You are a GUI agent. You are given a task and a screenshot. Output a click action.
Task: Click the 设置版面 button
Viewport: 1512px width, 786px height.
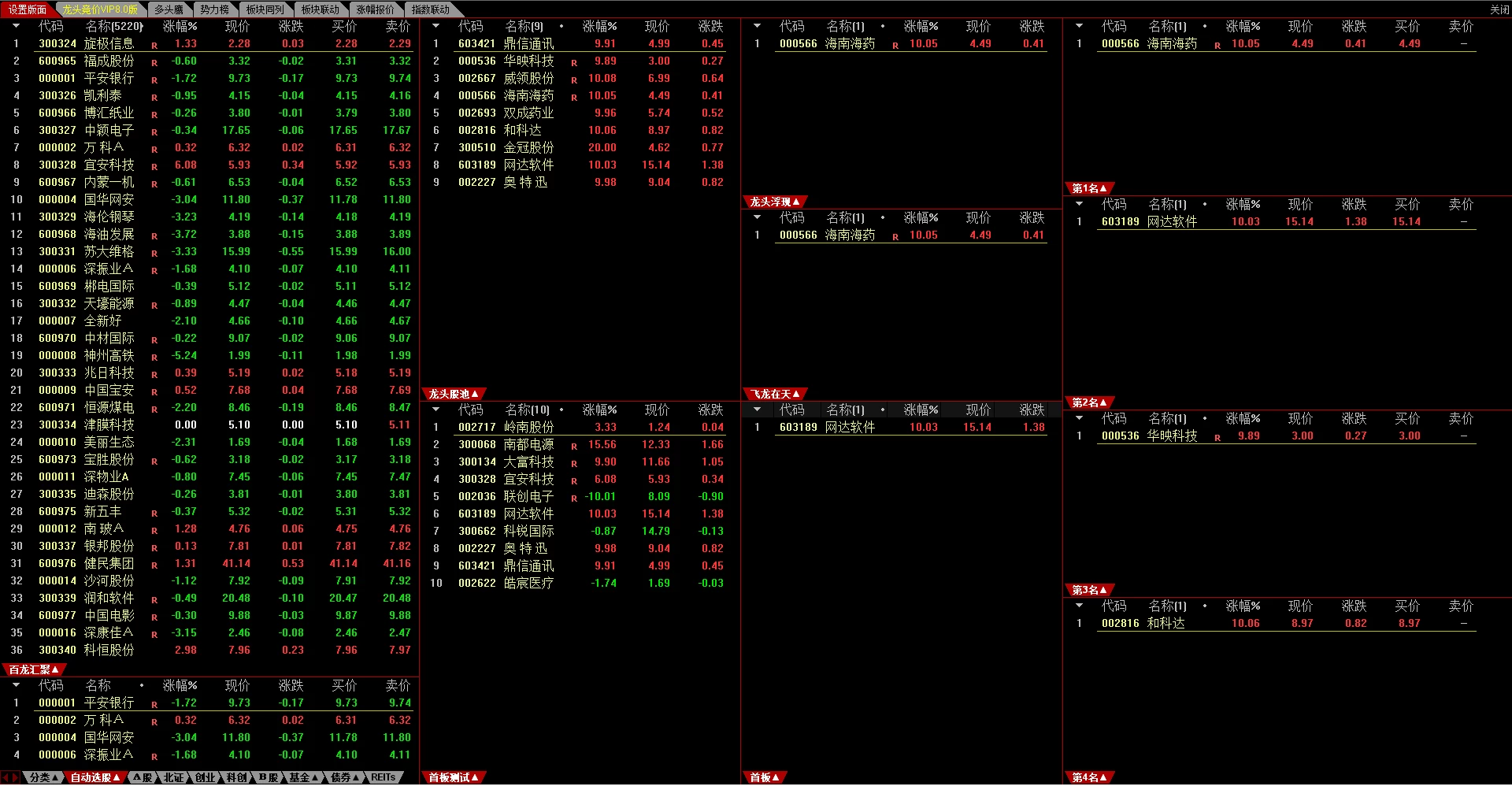point(27,9)
